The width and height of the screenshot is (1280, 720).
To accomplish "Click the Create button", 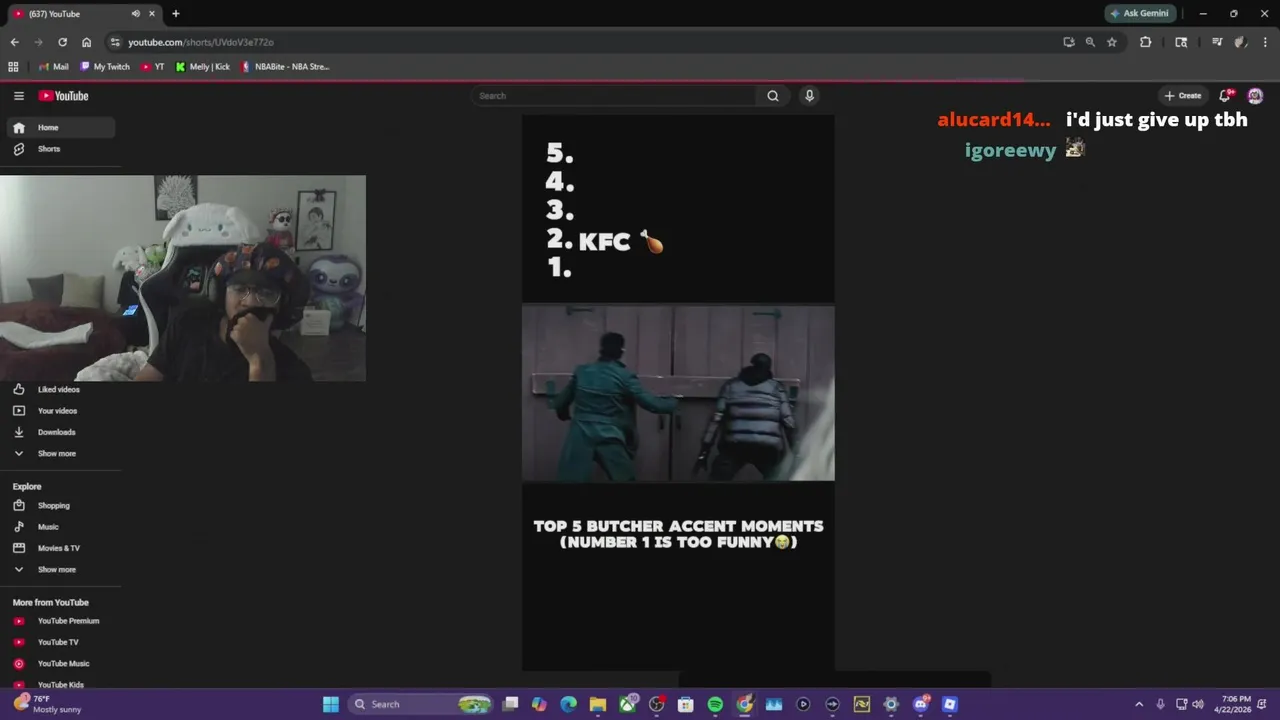I will [1183, 96].
